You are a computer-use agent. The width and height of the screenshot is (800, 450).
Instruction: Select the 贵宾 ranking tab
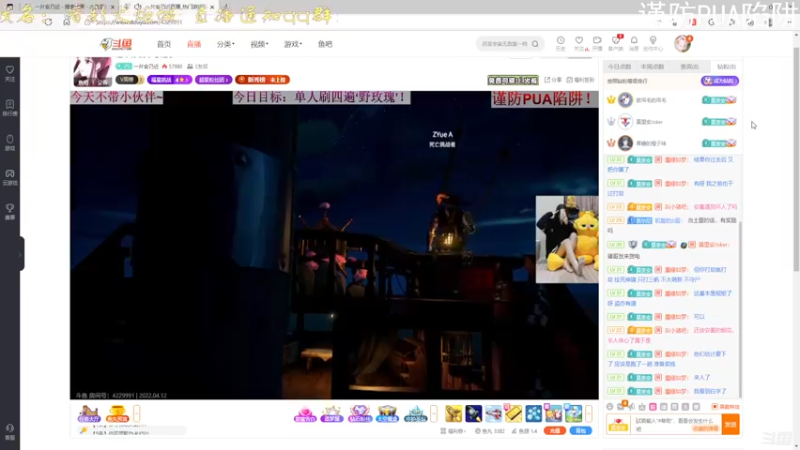pos(689,67)
